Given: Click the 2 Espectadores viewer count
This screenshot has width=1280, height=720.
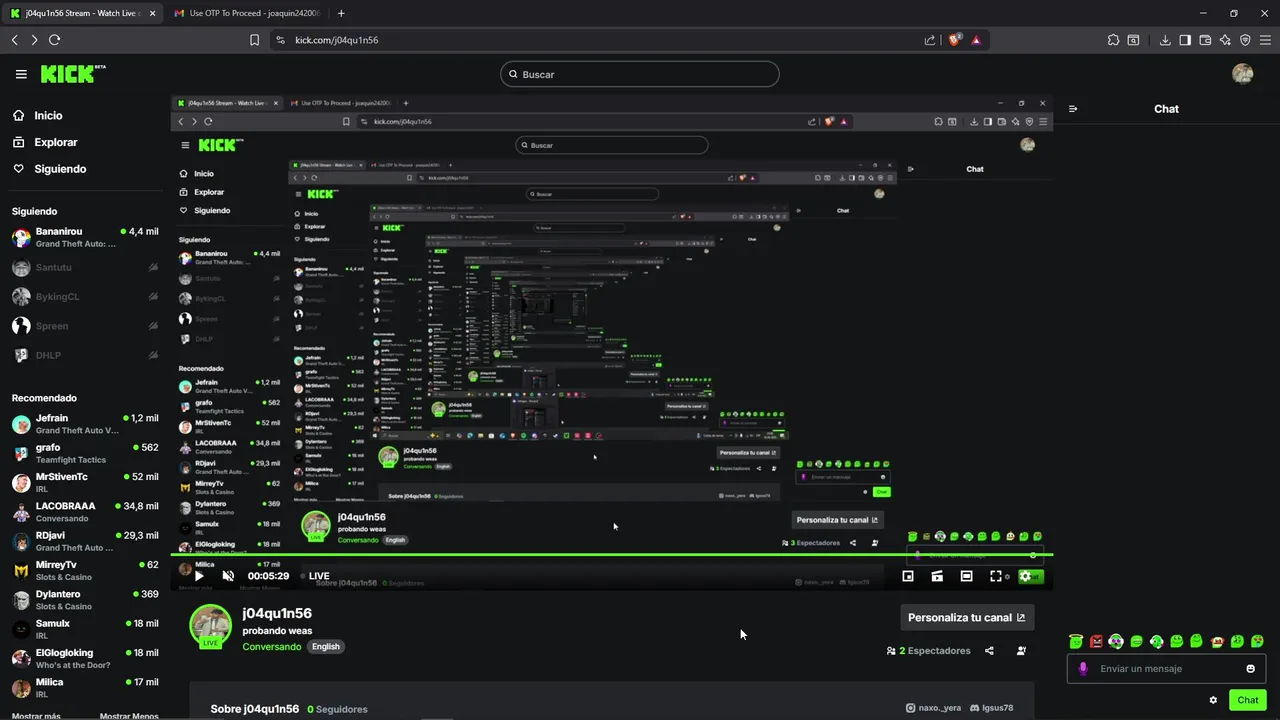Looking at the screenshot, I should [928, 651].
